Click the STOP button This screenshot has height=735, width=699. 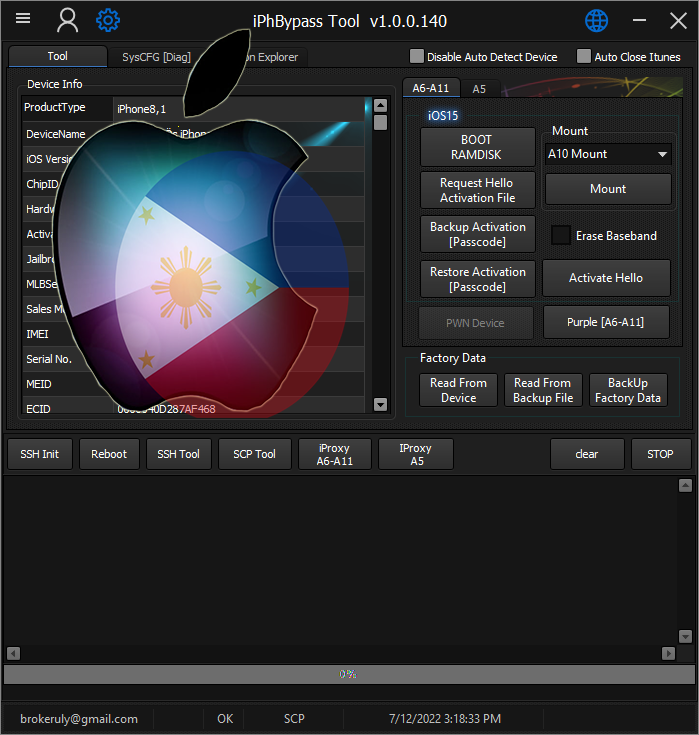pyautogui.click(x=661, y=454)
